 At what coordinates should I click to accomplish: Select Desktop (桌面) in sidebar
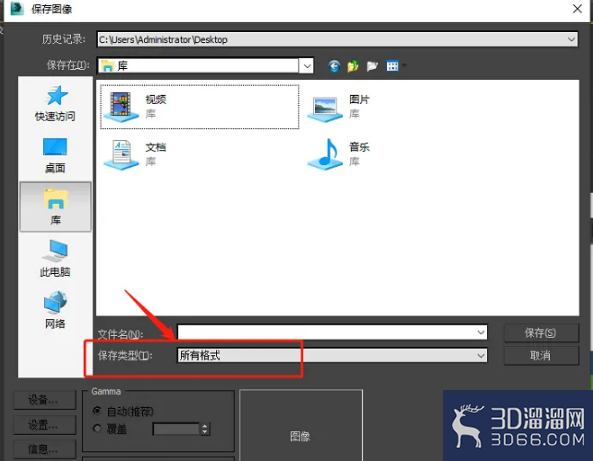55,155
